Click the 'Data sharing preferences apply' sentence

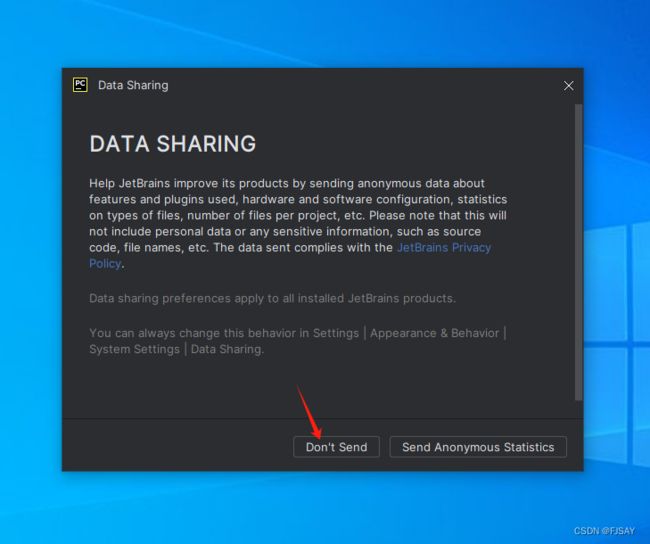272,299
